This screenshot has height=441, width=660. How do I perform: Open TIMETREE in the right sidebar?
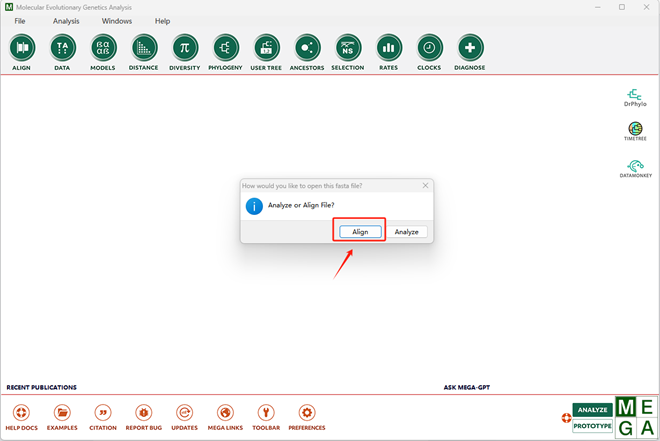tap(635, 131)
